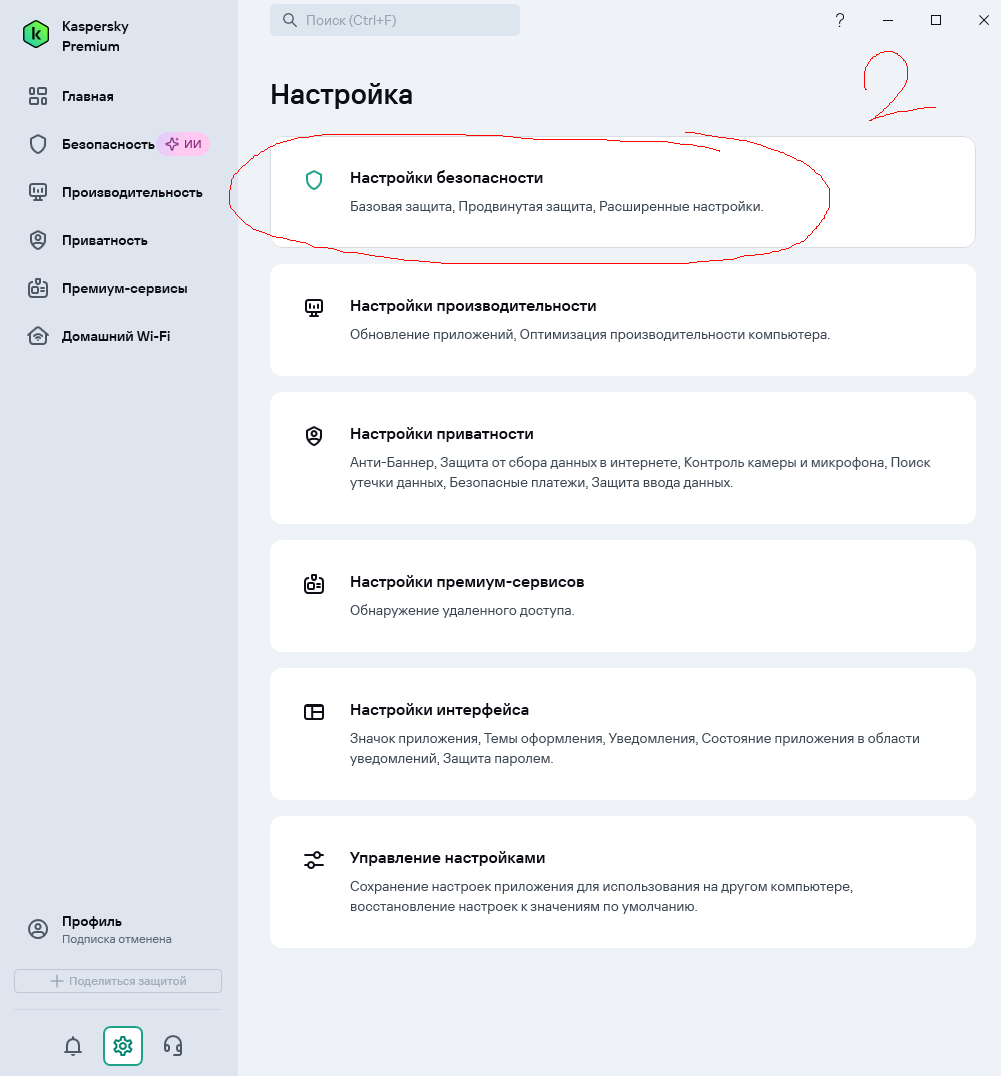1001x1076 pixels.
Task: Click the Поиск search field
Action: tap(395, 20)
